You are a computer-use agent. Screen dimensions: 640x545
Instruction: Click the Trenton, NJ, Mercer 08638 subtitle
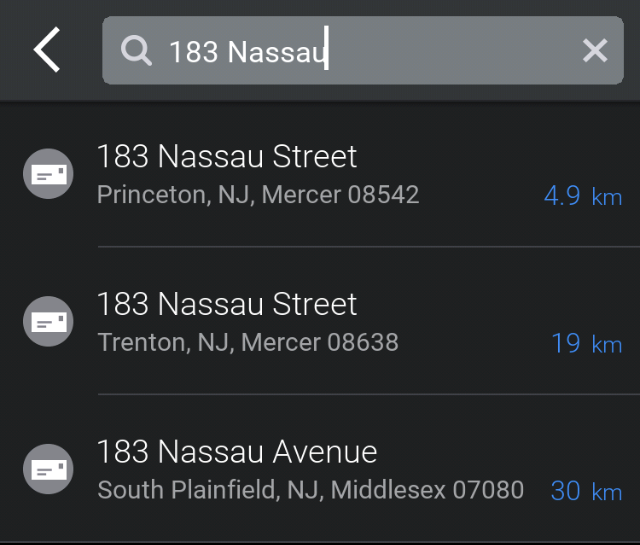(x=248, y=342)
